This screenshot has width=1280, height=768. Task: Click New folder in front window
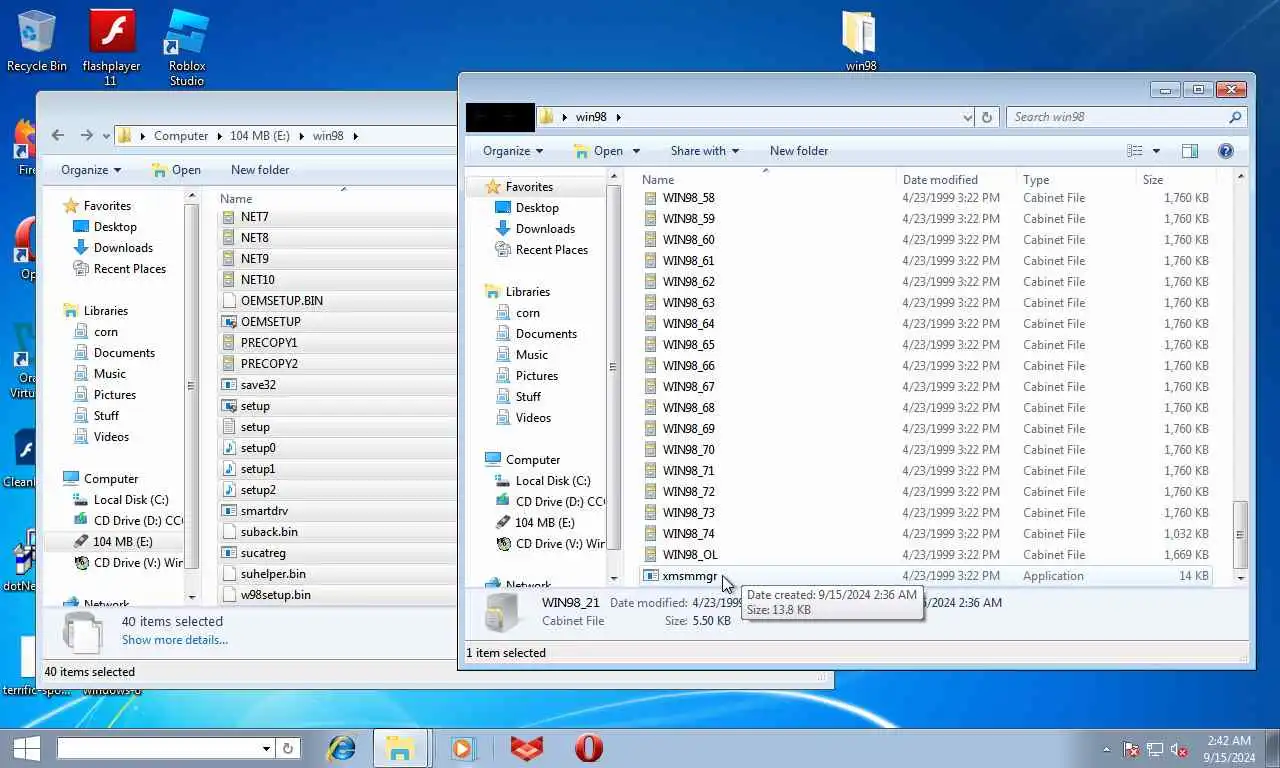click(799, 151)
